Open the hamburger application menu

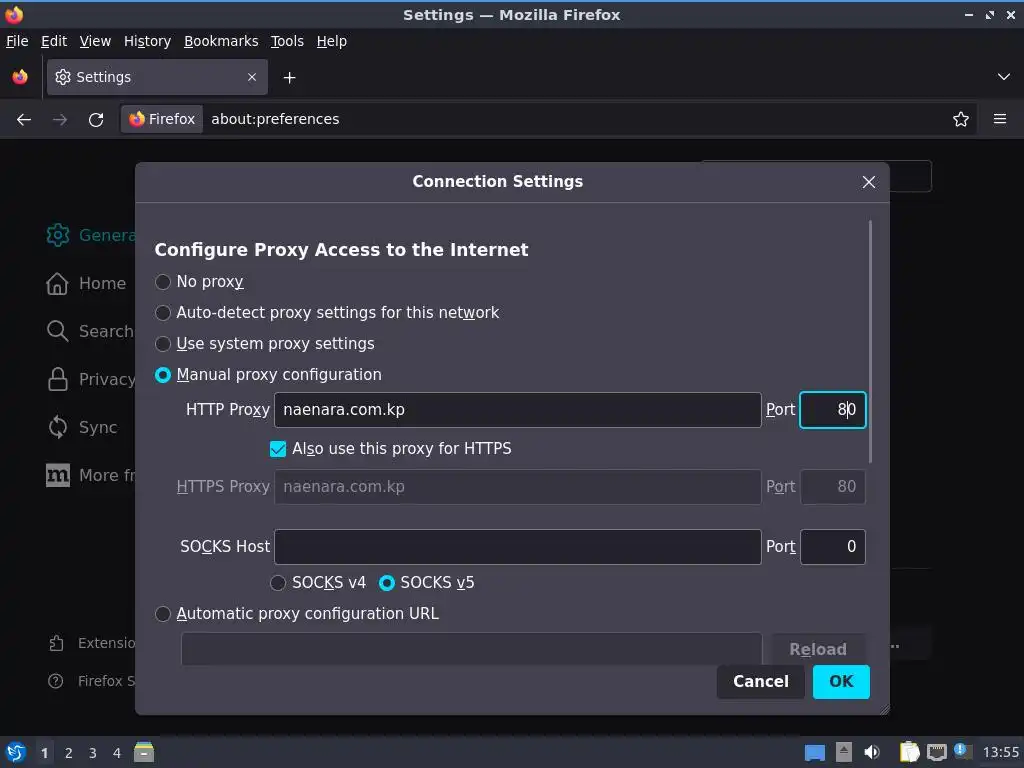(x=1000, y=120)
